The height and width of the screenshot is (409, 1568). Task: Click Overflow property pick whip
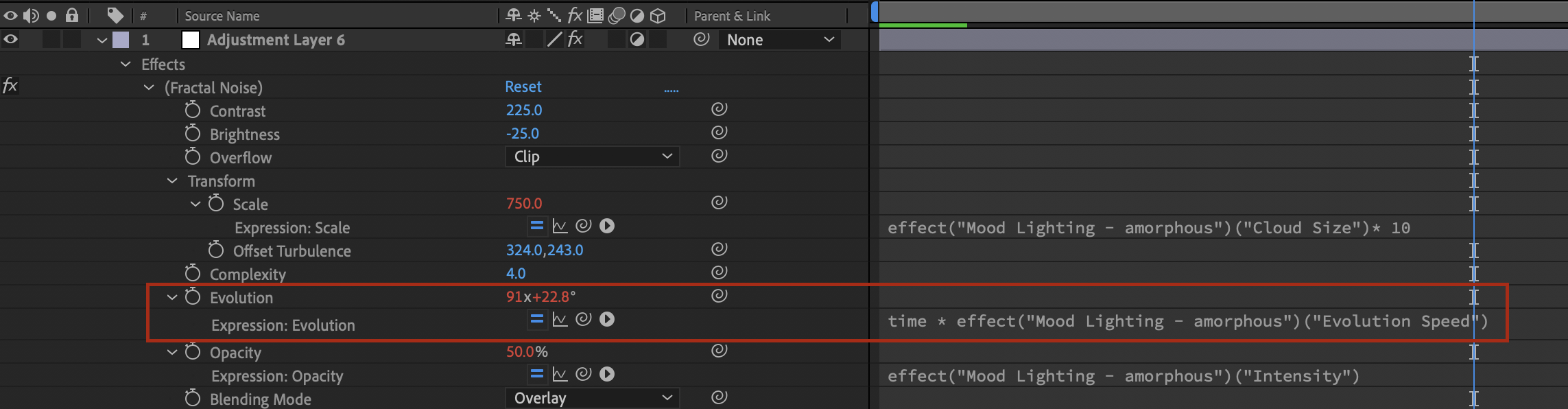(x=719, y=156)
